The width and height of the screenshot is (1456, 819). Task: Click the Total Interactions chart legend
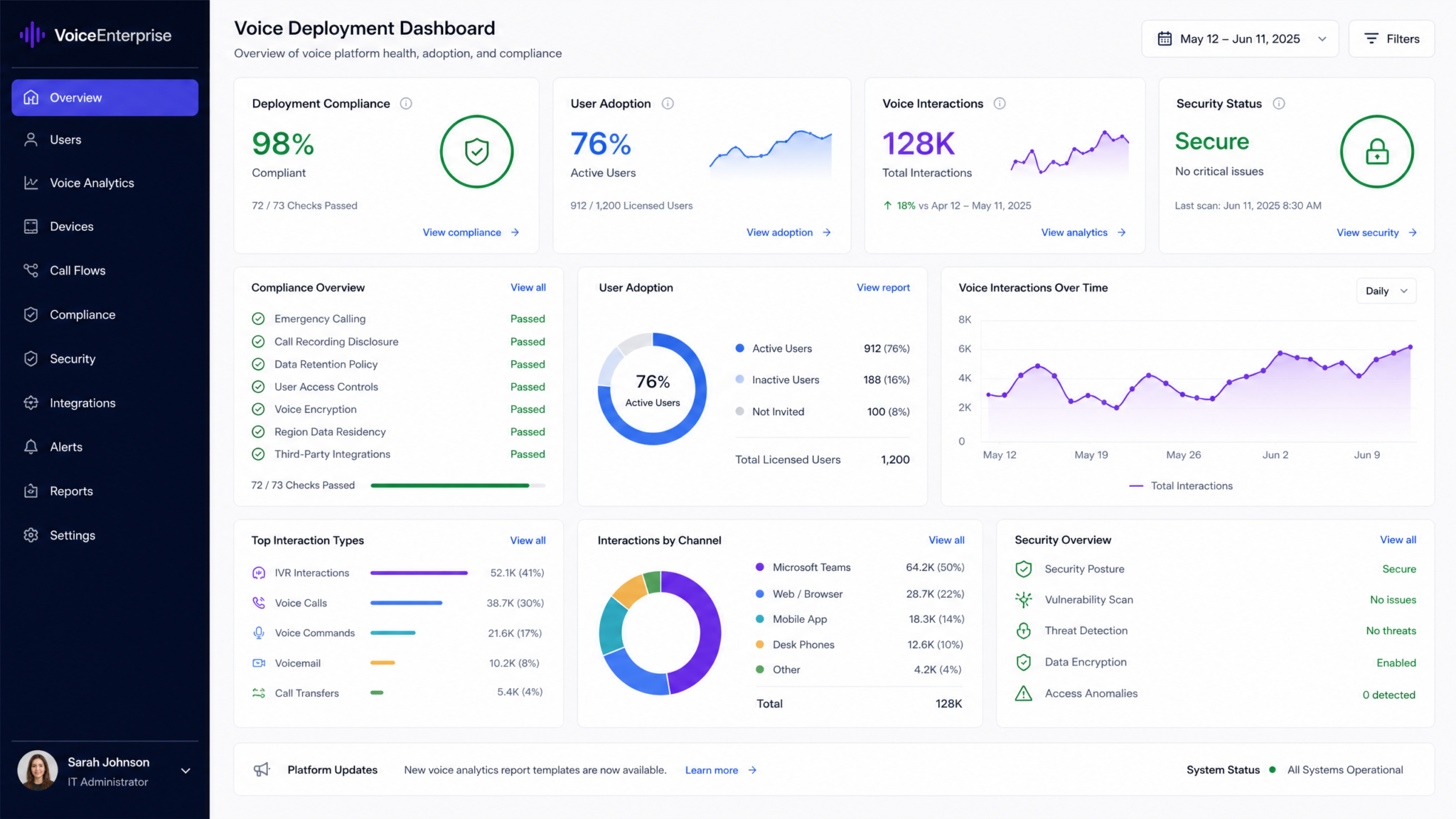click(x=1181, y=486)
